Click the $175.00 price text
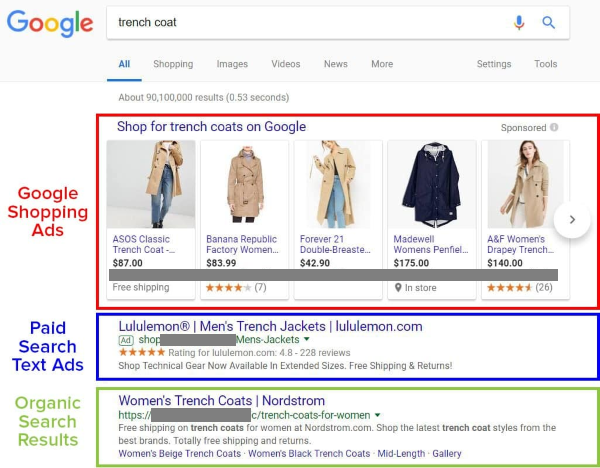This screenshot has width=600, height=468. tap(411, 263)
